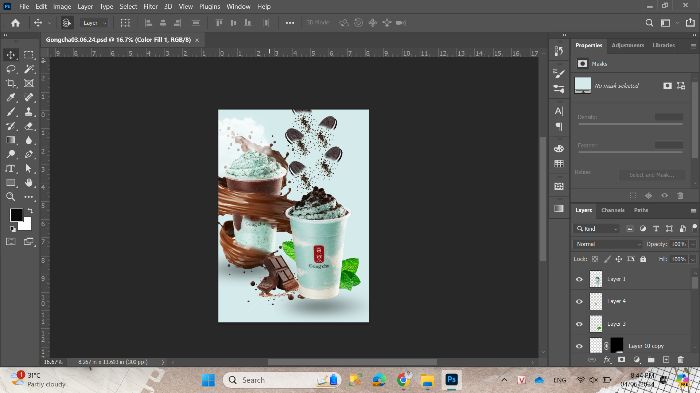Create a new group folder in Layers

(x=651, y=360)
